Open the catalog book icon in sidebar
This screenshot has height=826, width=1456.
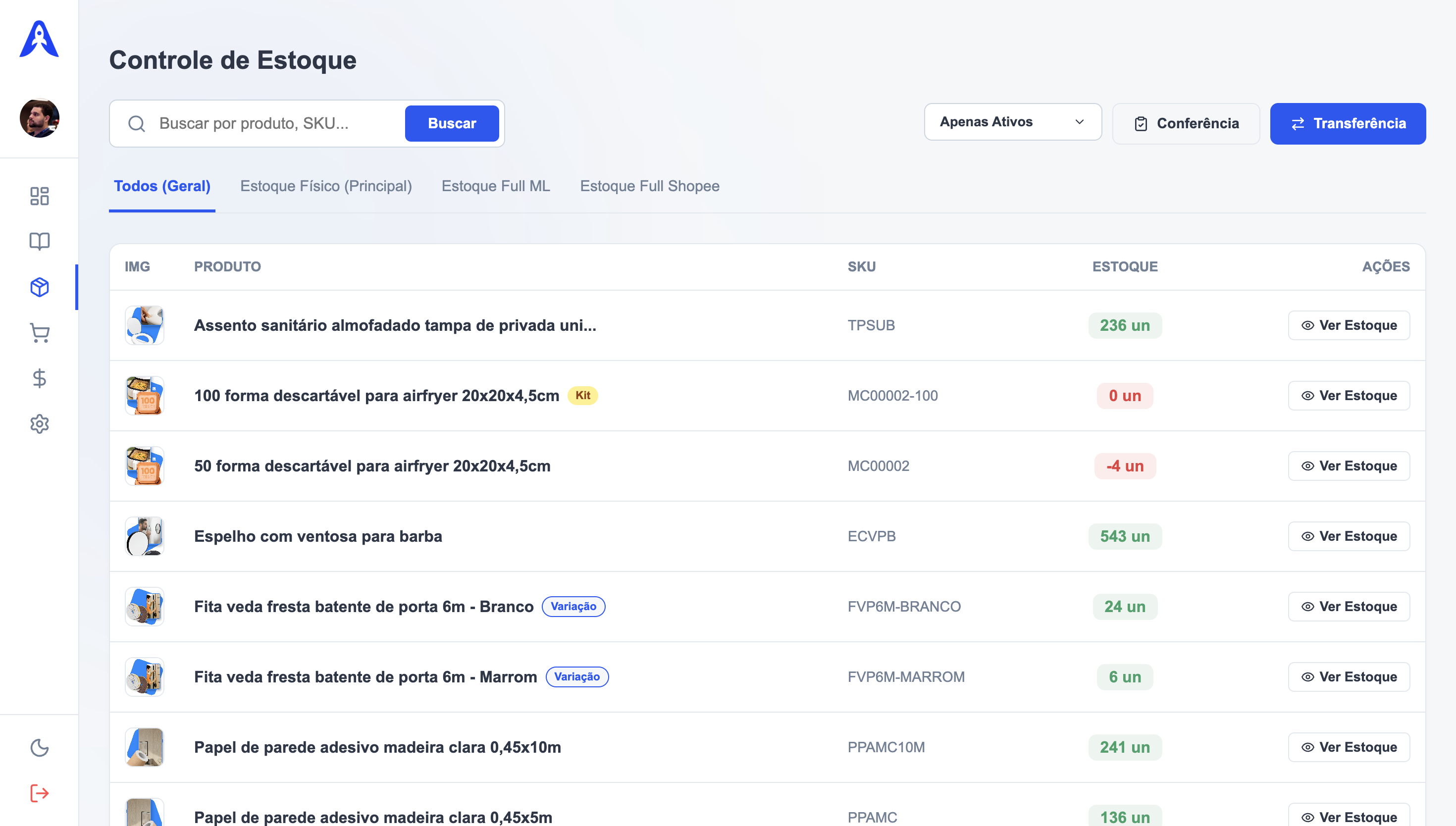point(39,242)
